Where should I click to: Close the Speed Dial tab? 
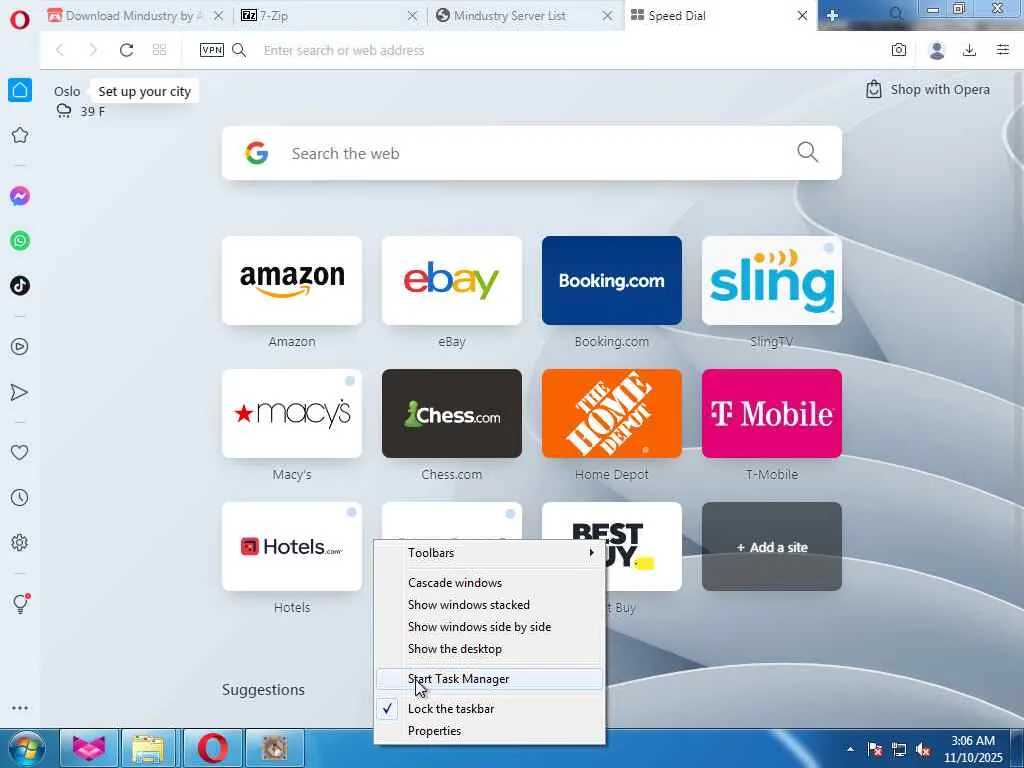tap(803, 16)
